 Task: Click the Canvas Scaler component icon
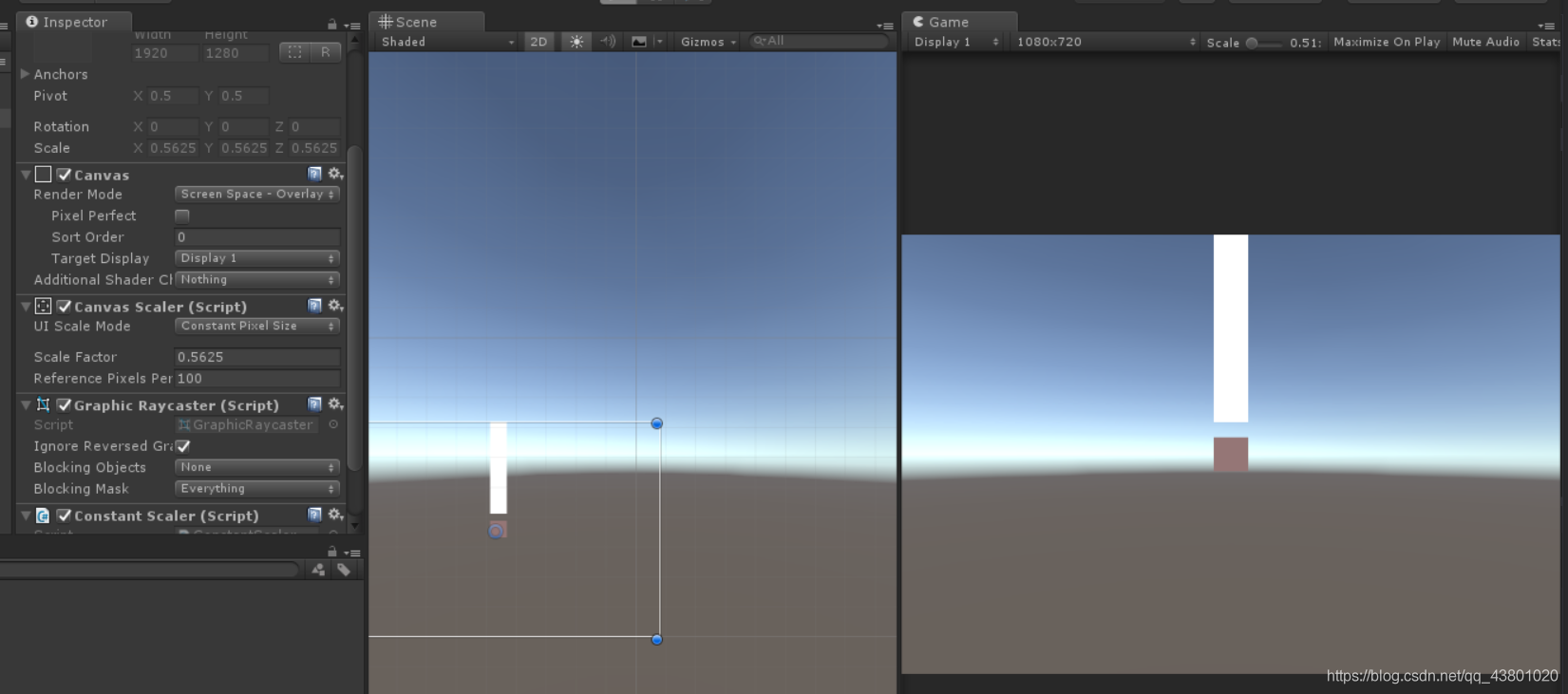[x=43, y=307]
